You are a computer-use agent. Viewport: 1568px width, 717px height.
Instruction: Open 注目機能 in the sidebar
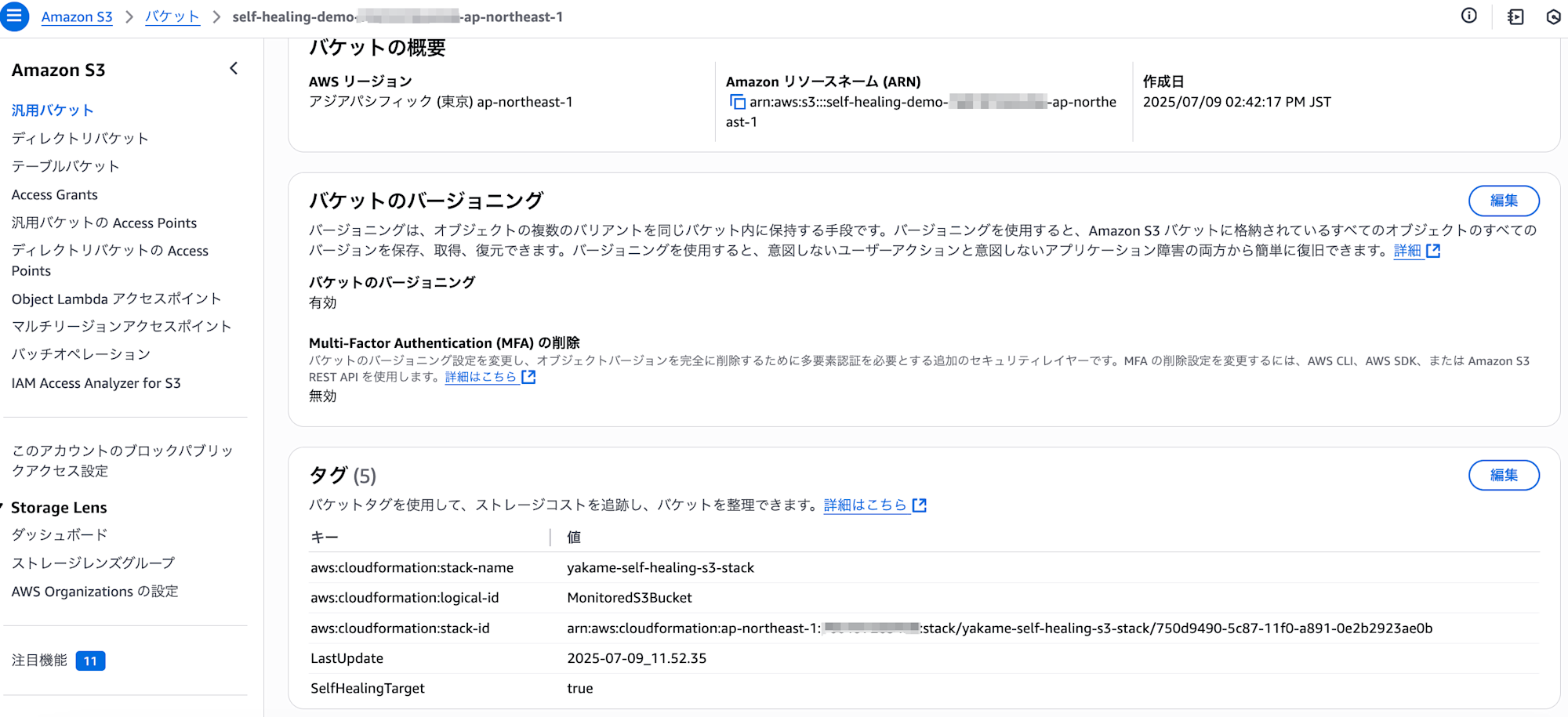pos(39,661)
